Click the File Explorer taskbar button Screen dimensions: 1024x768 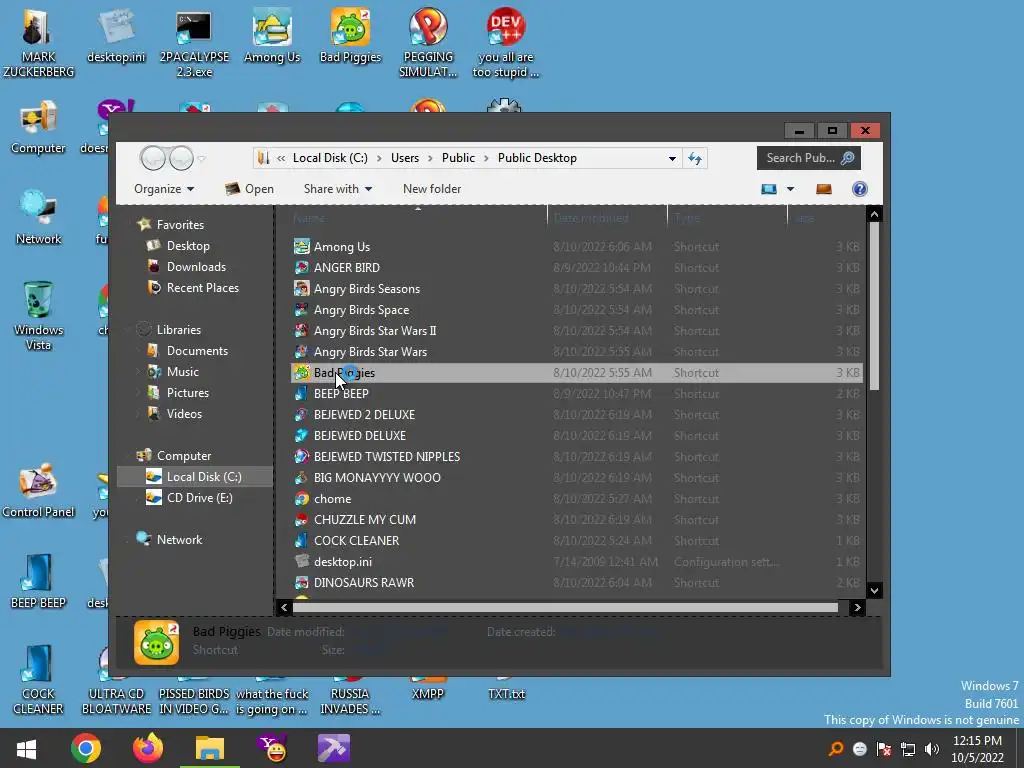[x=210, y=748]
